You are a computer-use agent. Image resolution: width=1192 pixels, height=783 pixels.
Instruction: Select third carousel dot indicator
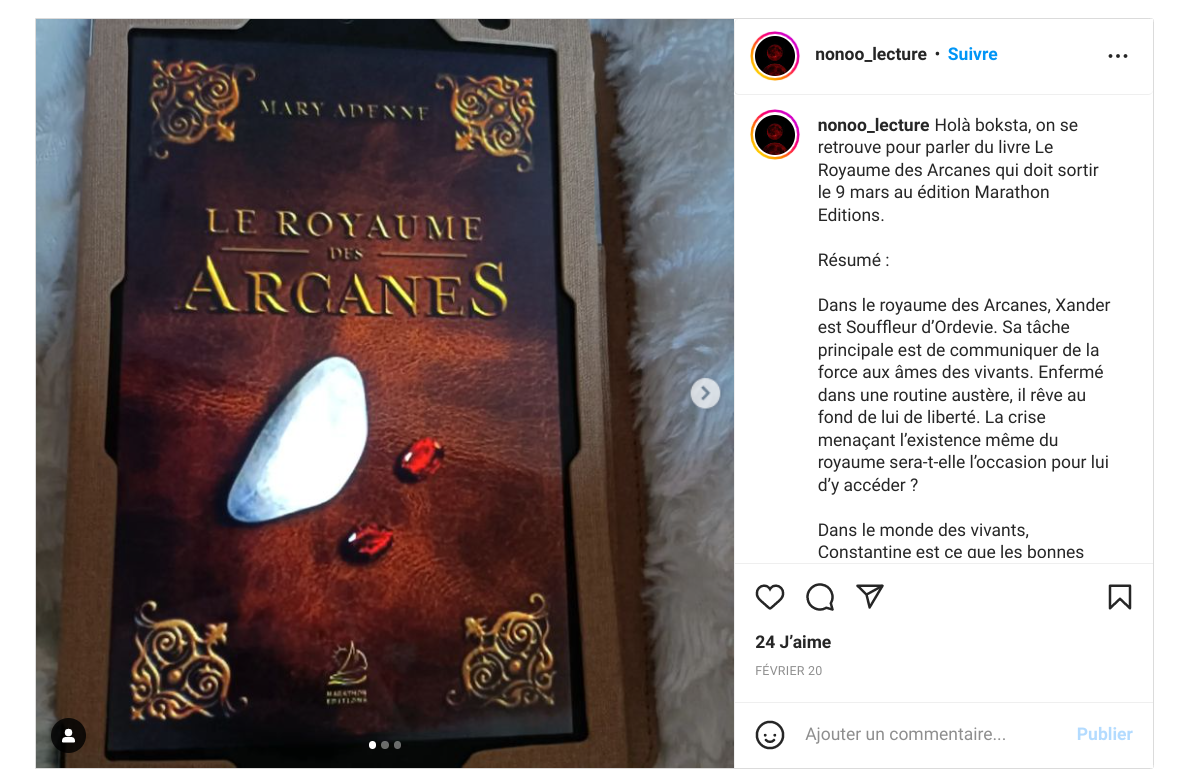pyautogui.click(x=397, y=745)
